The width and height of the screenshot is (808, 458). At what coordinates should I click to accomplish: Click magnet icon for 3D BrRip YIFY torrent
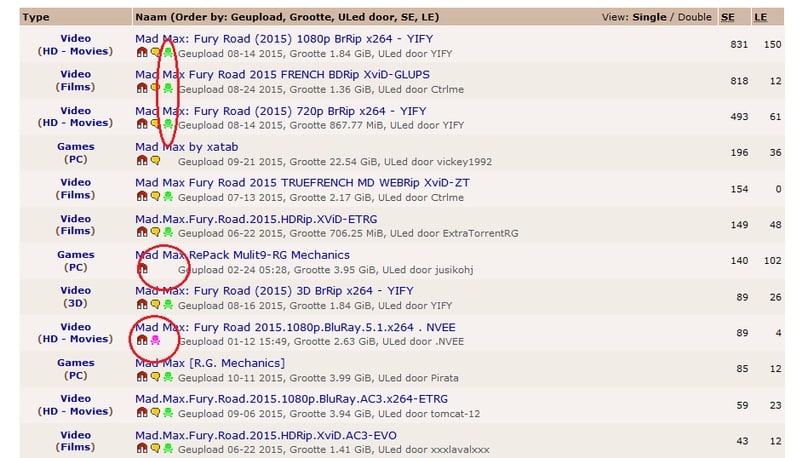tap(142, 304)
